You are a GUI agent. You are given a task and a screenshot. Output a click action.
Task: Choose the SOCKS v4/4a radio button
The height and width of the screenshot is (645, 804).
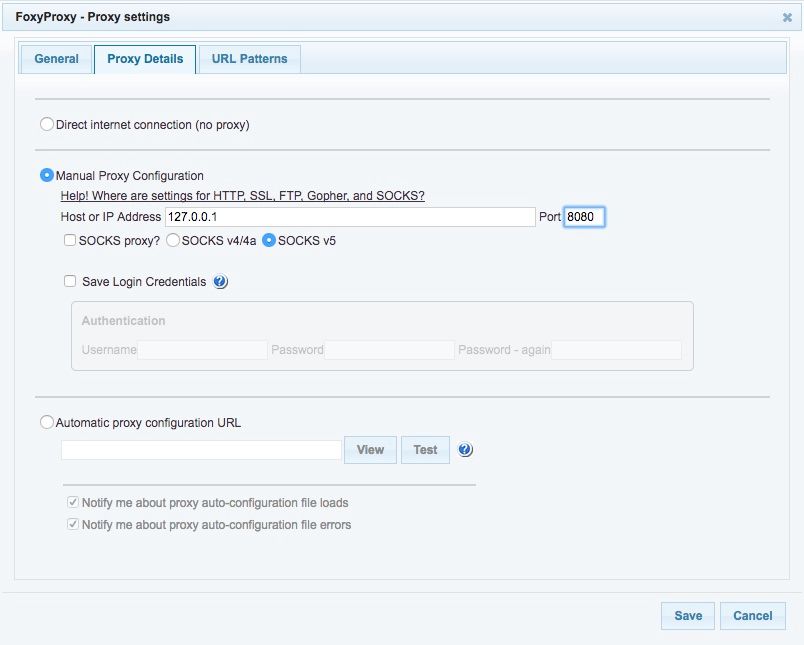coord(173,240)
